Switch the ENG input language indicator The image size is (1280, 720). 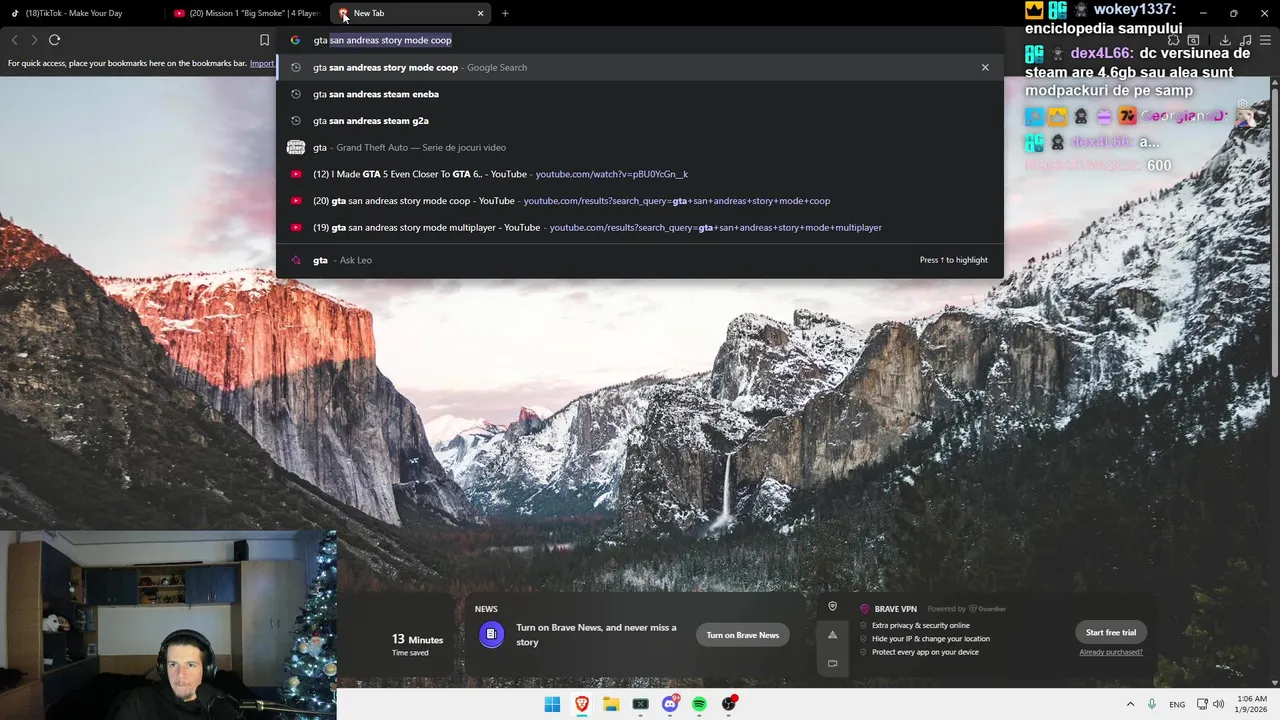(1177, 704)
